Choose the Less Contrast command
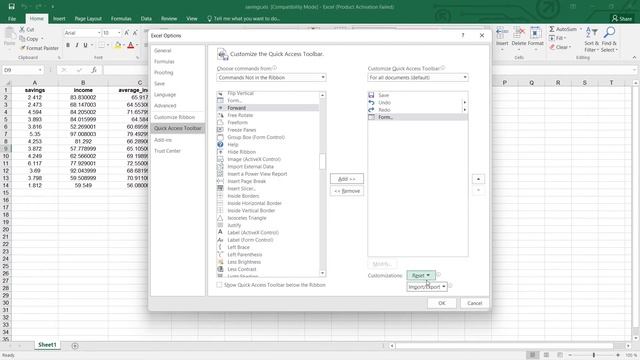640x360 pixels. (x=268, y=269)
